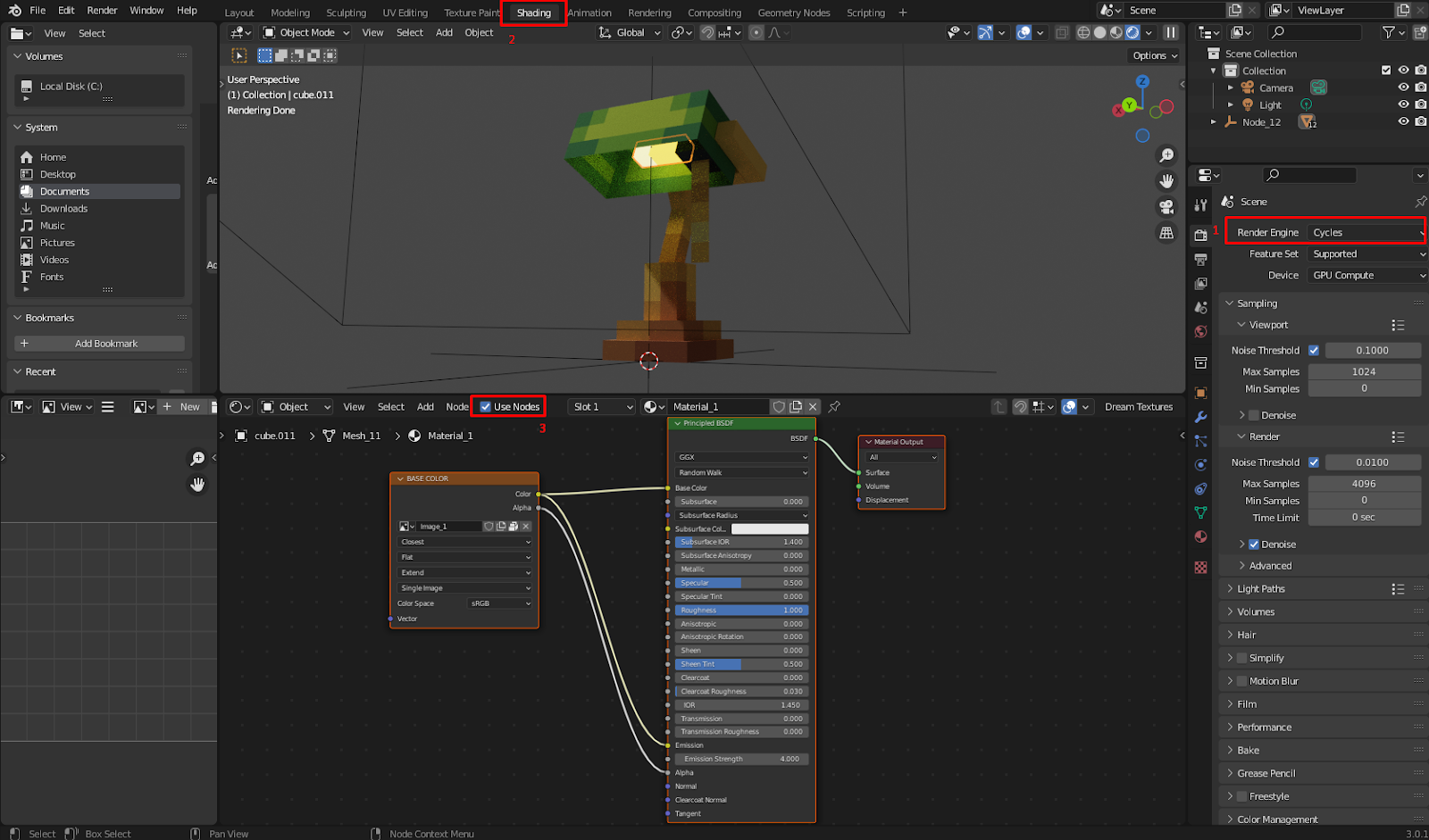
Task: Open the Geometry Nodes workspace tab
Action: pyautogui.click(x=794, y=12)
